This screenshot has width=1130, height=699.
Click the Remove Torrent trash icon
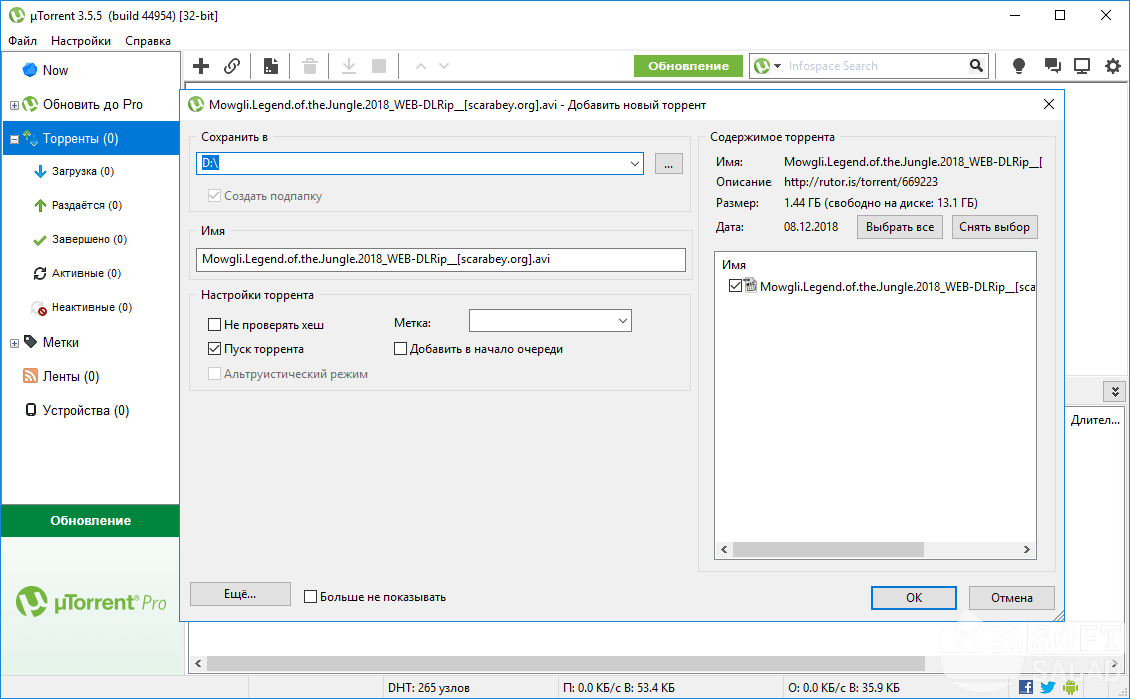tap(310, 66)
